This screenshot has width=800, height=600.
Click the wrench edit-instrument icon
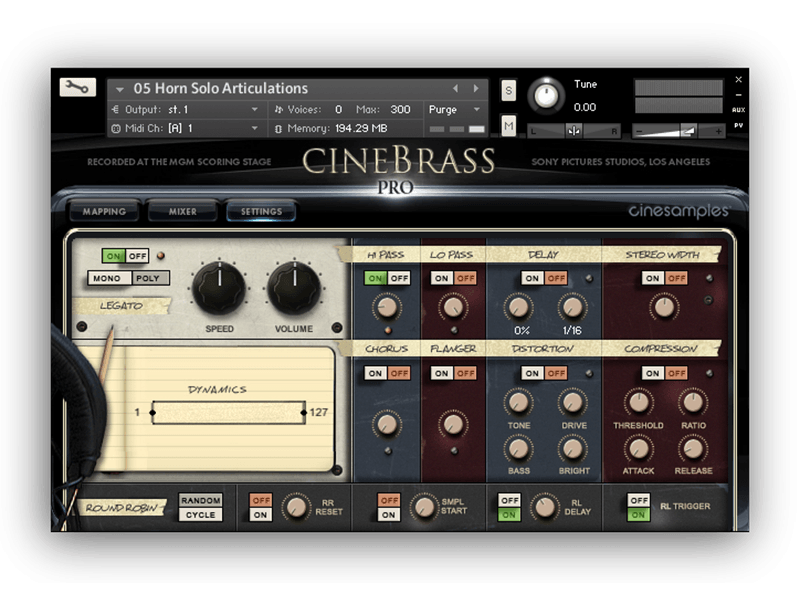point(77,88)
